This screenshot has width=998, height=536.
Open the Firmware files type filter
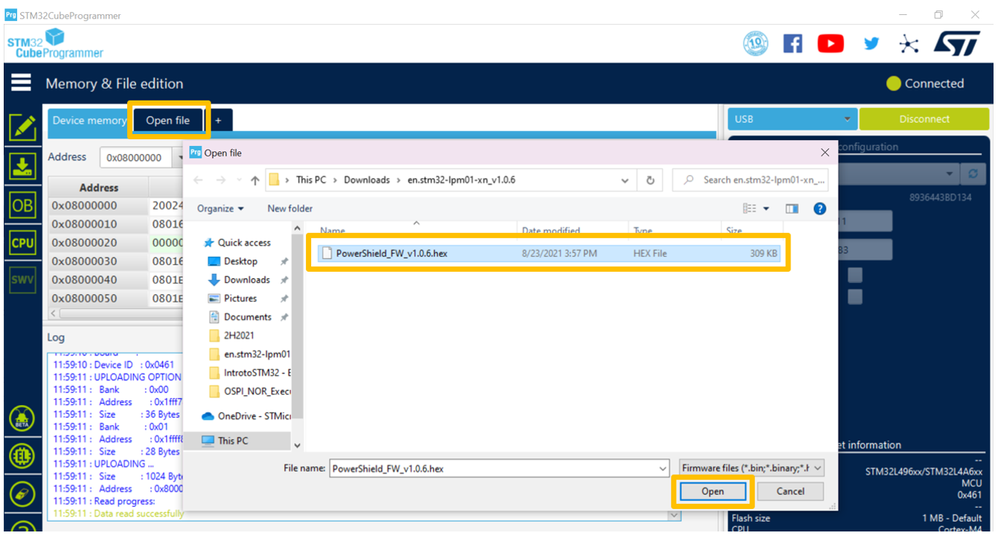pos(752,468)
